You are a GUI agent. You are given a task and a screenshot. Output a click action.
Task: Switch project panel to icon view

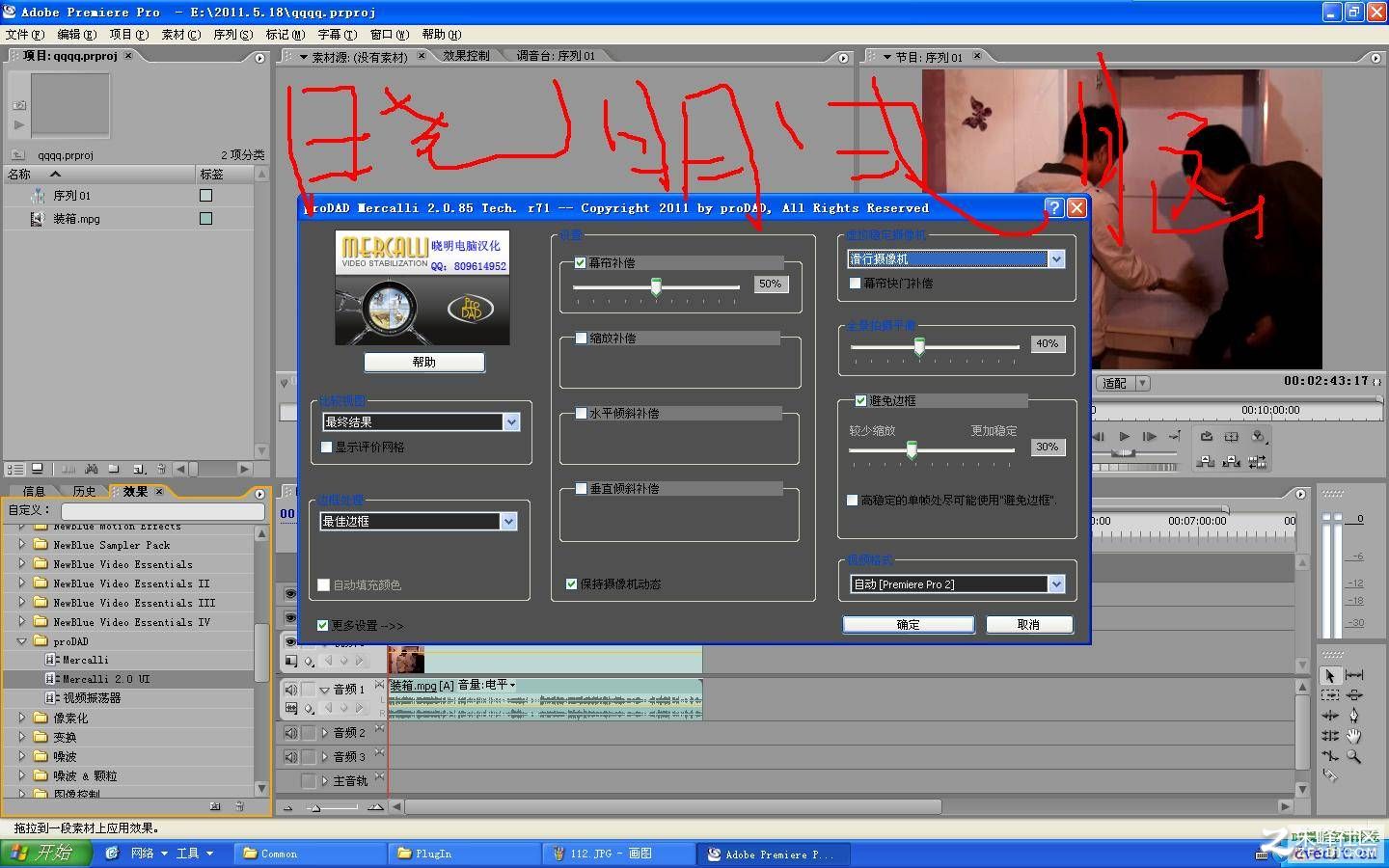(x=38, y=469)
